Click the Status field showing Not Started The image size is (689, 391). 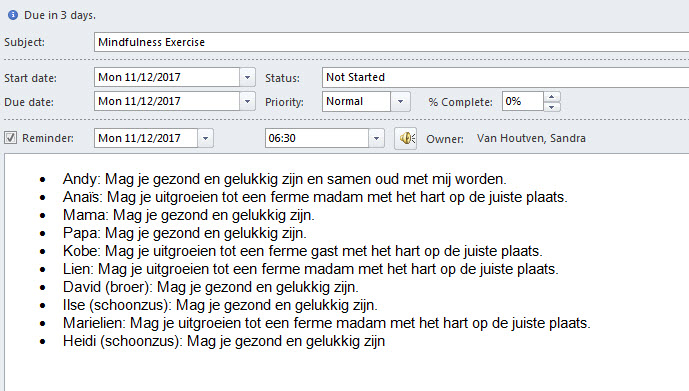(505, 77)
